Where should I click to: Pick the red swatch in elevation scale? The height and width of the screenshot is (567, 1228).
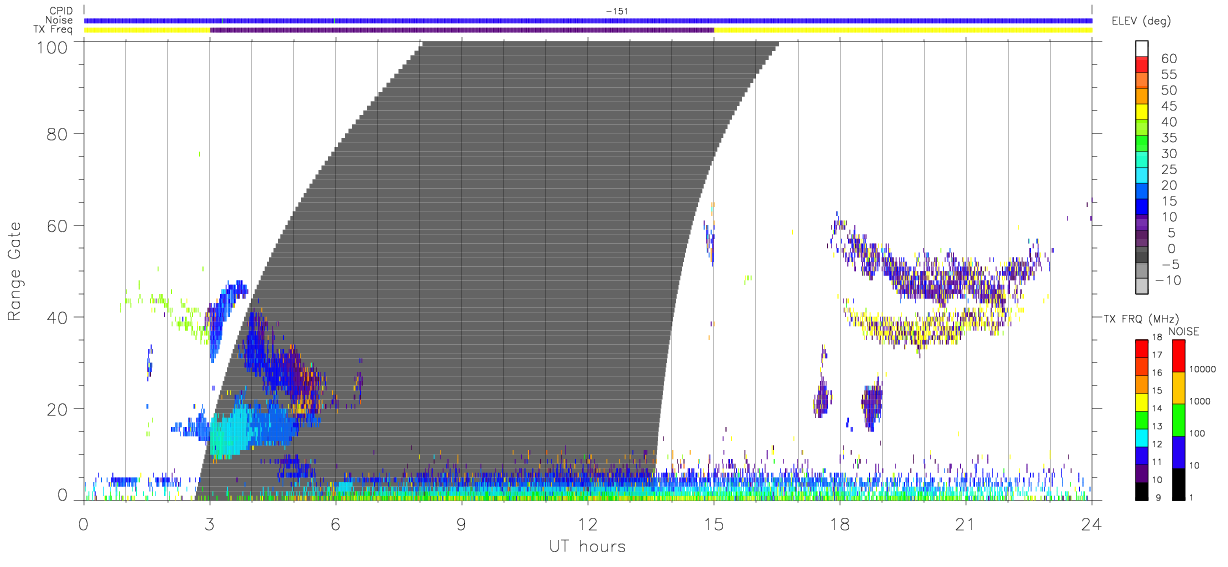point(1143,65)
